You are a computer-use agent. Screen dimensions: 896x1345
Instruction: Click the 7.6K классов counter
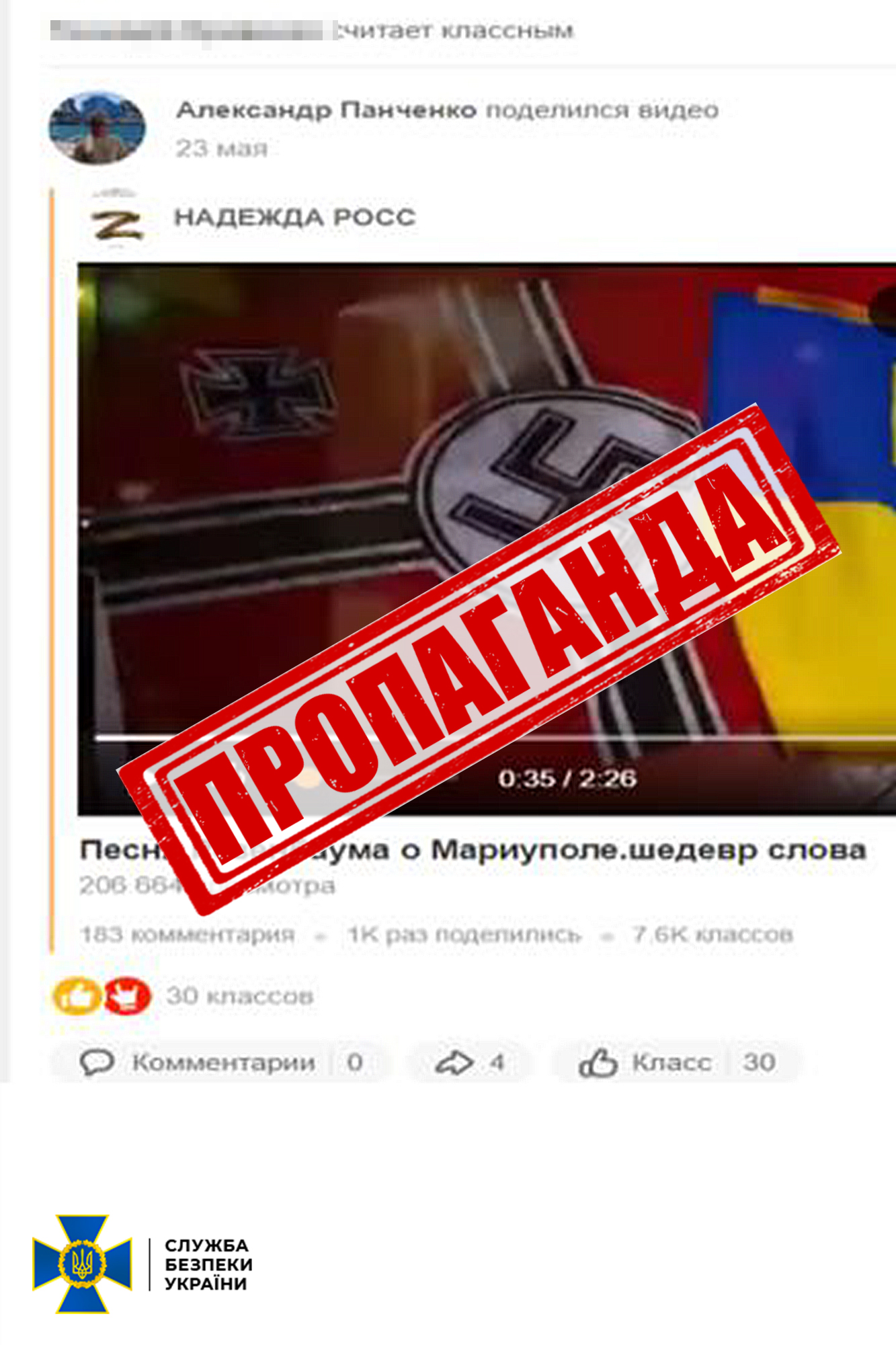(x=712, y=934)
